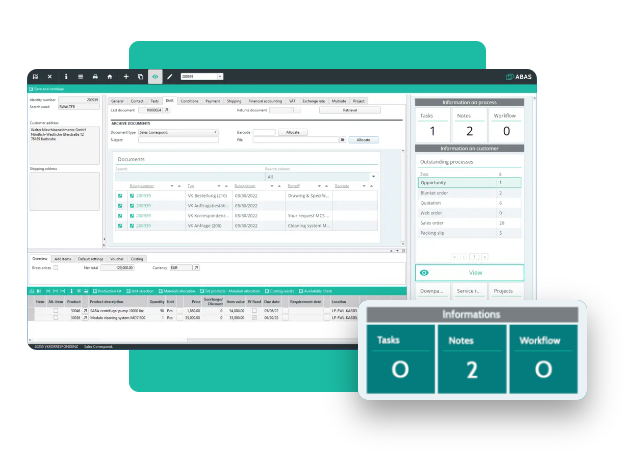Open the Financial accounting tab
Screen dimensions: 633x450
[265, 101]
